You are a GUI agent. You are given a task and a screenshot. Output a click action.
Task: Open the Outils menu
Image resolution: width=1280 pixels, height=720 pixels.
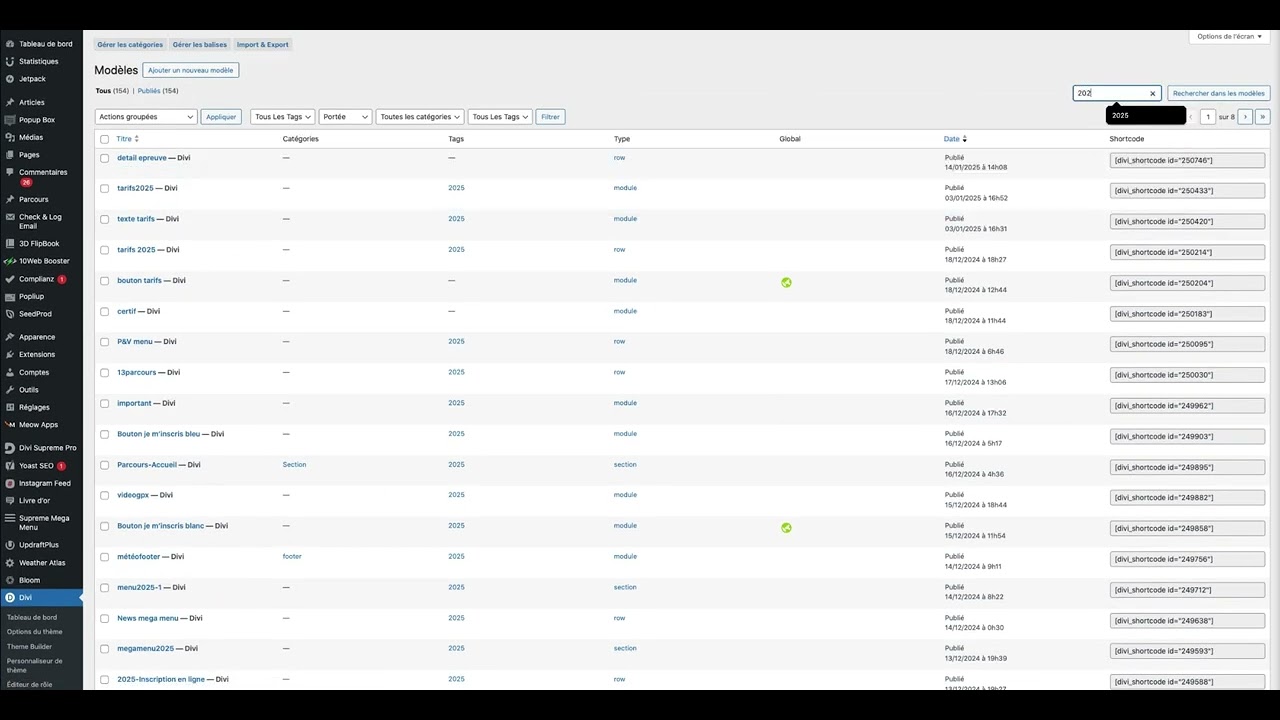28,390
